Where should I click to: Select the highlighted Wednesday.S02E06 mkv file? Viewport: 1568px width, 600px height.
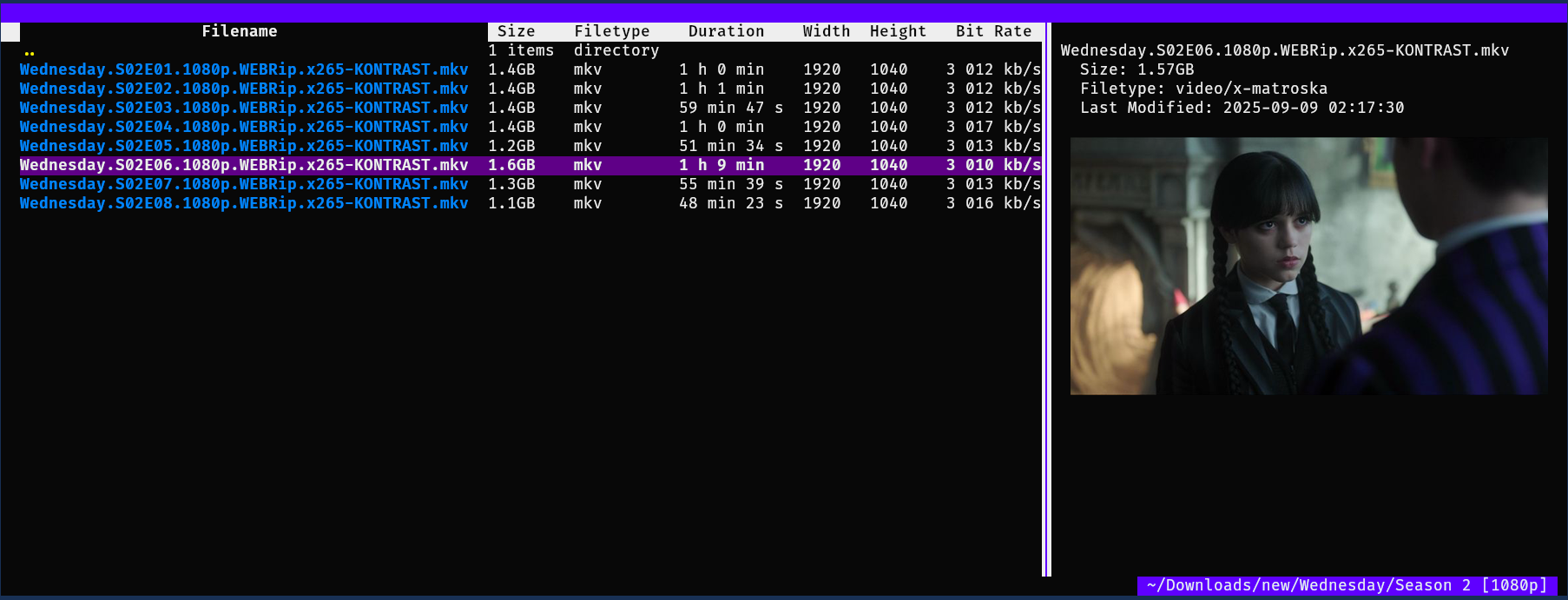[x=244, y=165]
